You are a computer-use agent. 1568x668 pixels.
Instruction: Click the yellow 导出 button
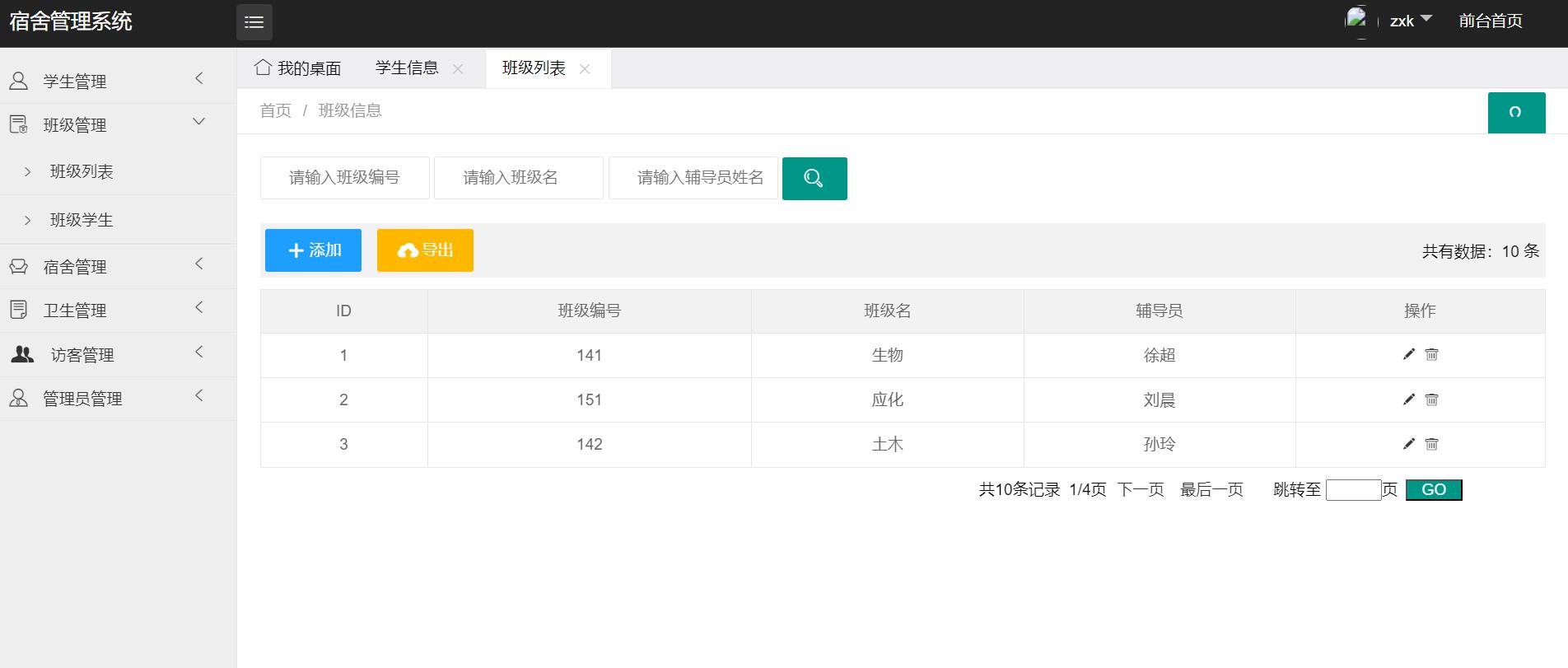[x=425, y=250]
